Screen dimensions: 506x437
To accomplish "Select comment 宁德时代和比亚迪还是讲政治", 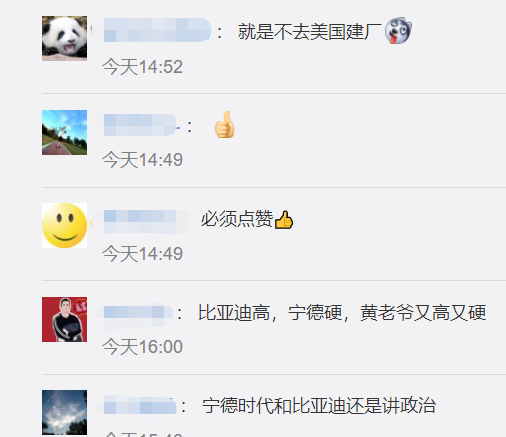I will [x=319, y=406].
